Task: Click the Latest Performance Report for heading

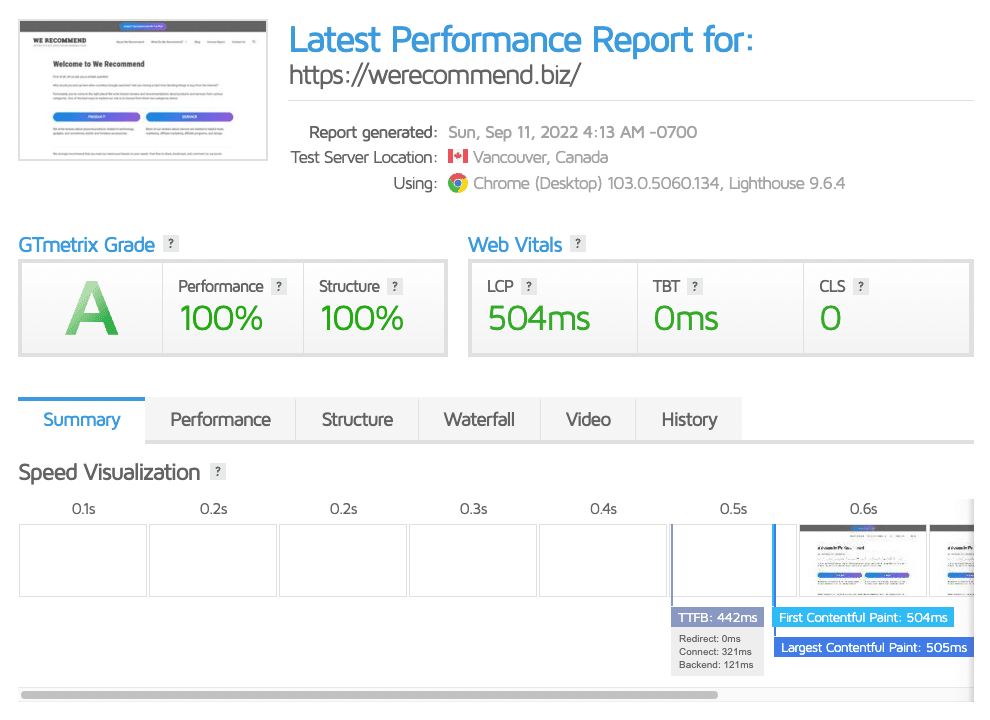Action: click(x=521, y=39)
